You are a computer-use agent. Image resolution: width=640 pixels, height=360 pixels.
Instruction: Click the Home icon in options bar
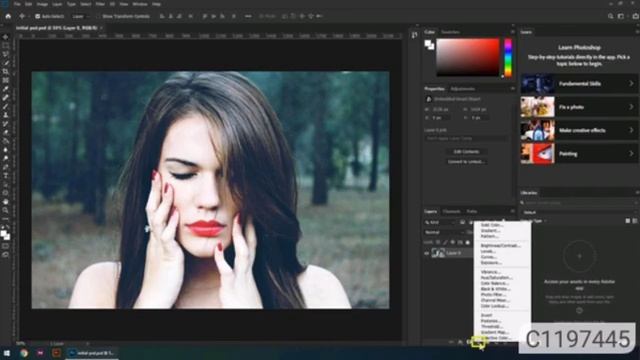pyautogui.click(x=8, y=16)
